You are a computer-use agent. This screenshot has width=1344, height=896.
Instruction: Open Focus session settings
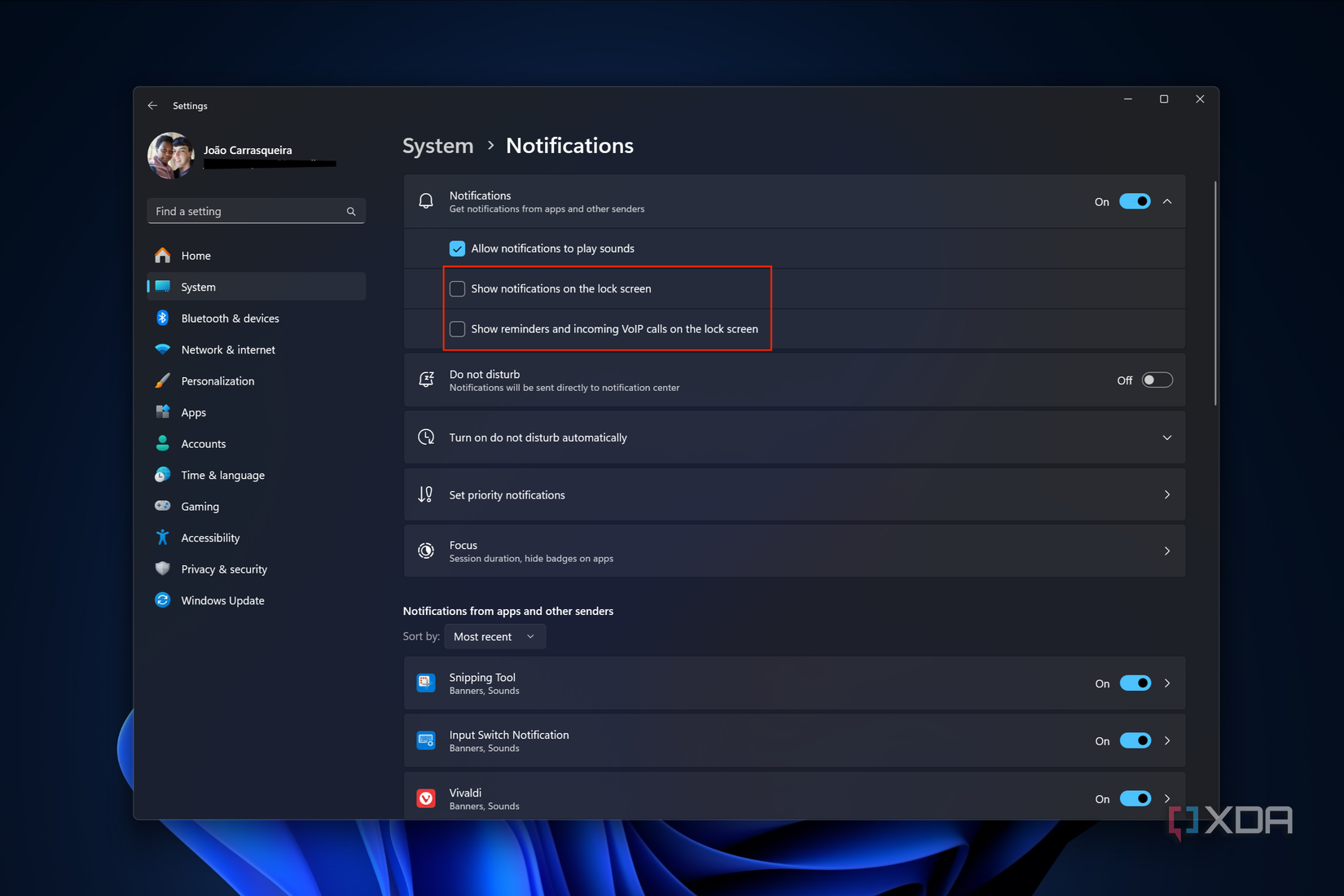[x=794, y=551]
